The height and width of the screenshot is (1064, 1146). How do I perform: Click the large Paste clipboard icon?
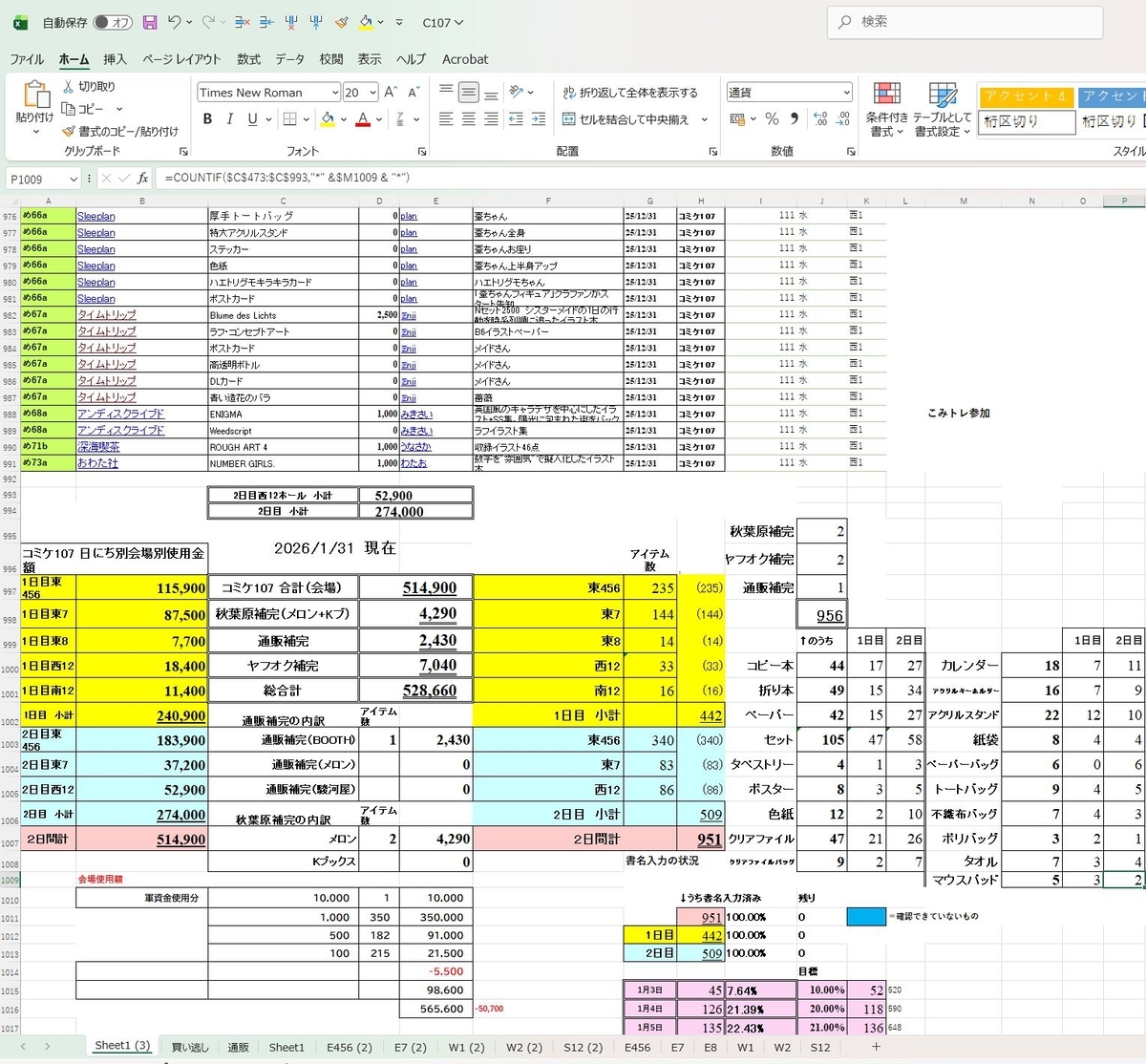point(35,95)
